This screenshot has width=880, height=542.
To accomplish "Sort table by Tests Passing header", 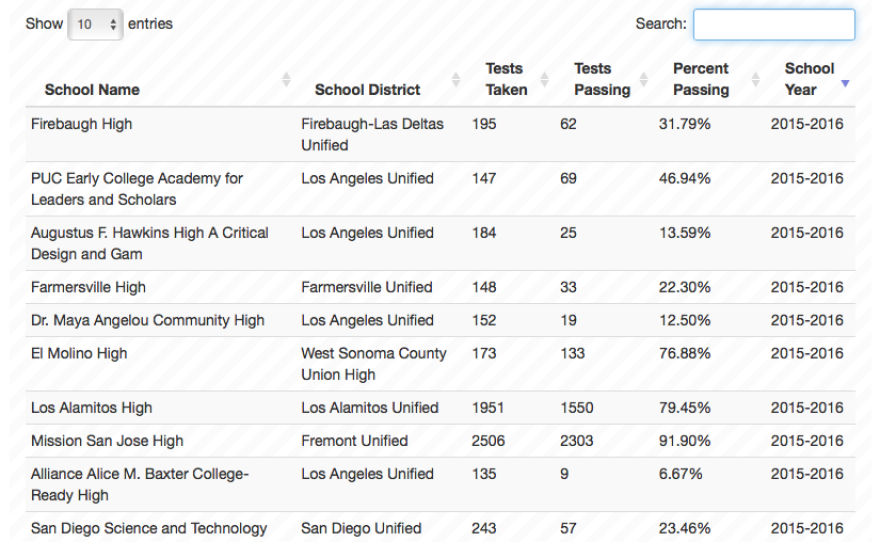I will (x=602, y=79).
